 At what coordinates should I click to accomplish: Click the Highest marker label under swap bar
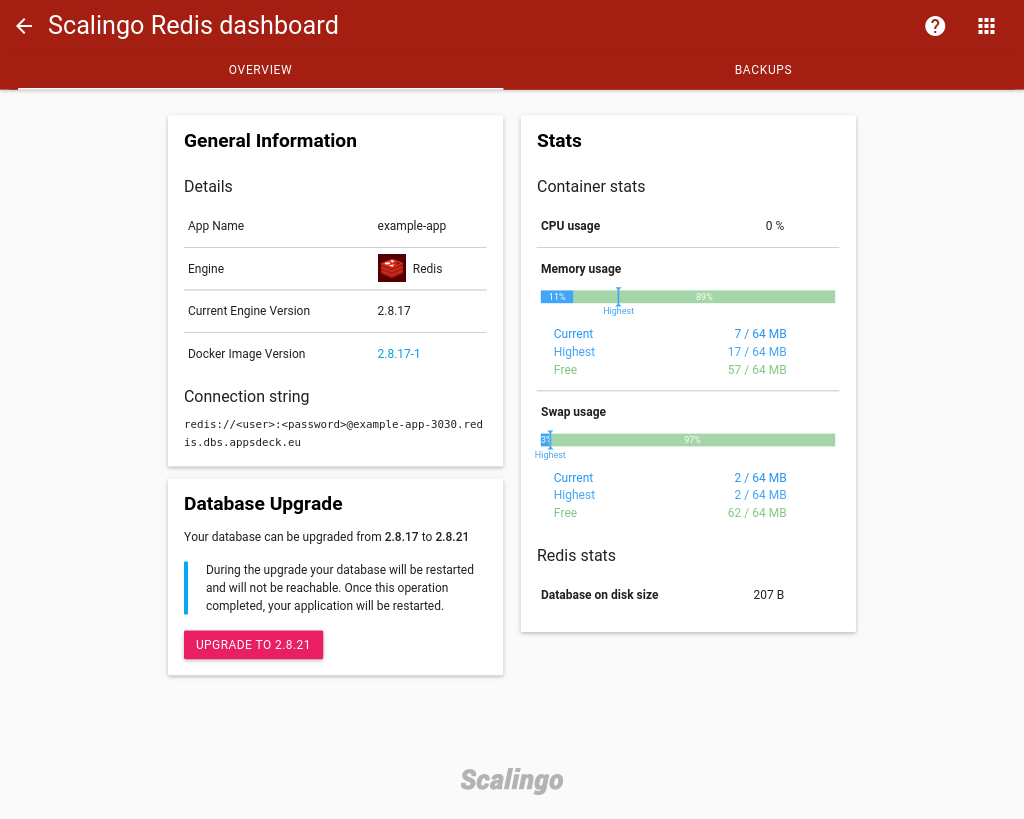click(x=550, y=455)
